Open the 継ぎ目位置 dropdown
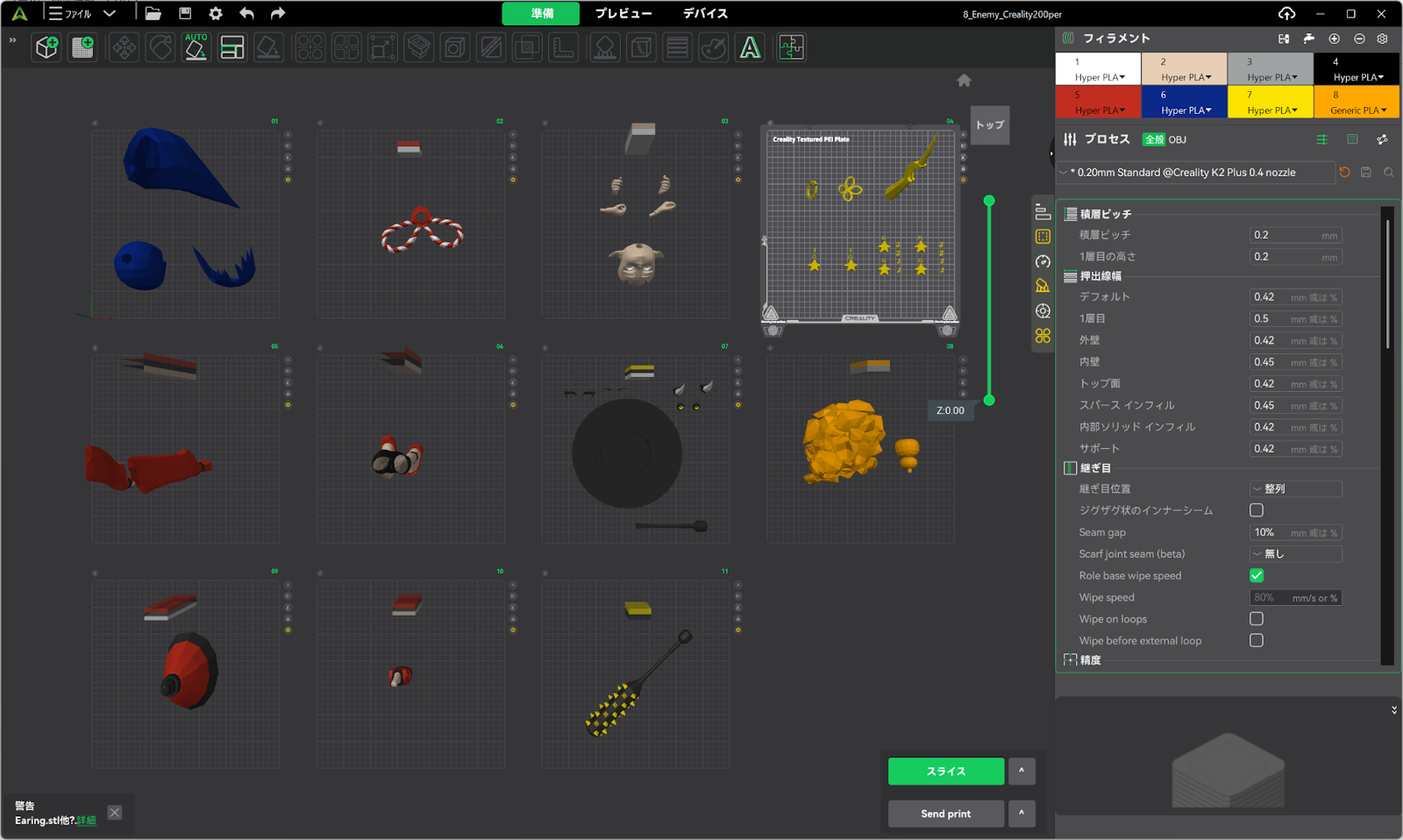1403x840 pixels. [x=1295, y=488]
